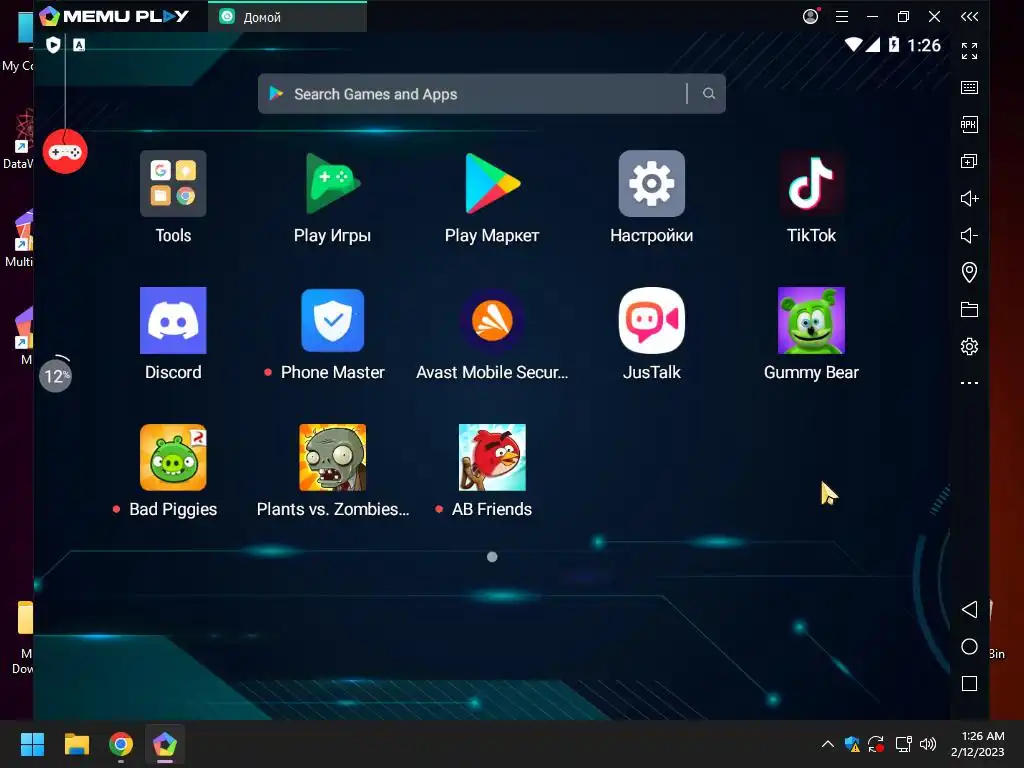
Task: Open the taskbar clock and date
Action: (x=978, y=744)
